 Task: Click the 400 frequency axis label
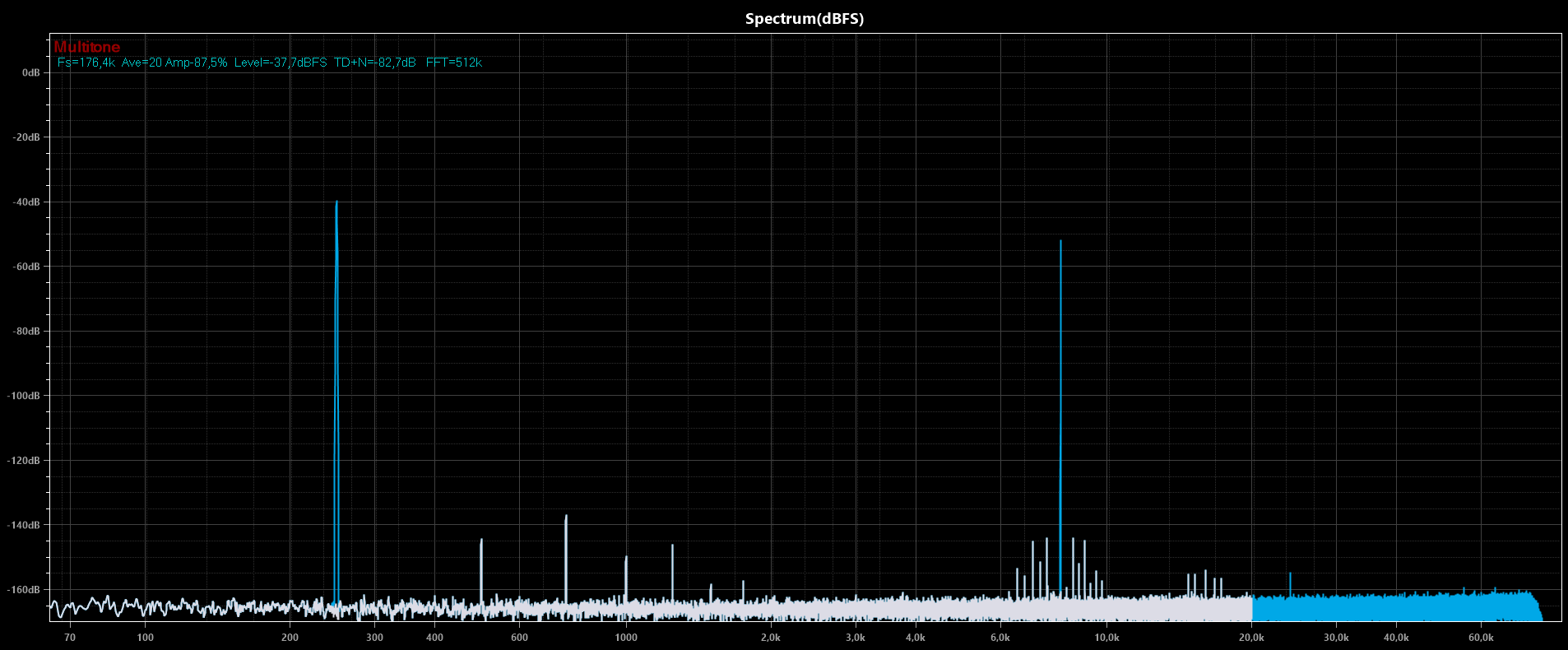pyautogui.click(x=434, y=637)
